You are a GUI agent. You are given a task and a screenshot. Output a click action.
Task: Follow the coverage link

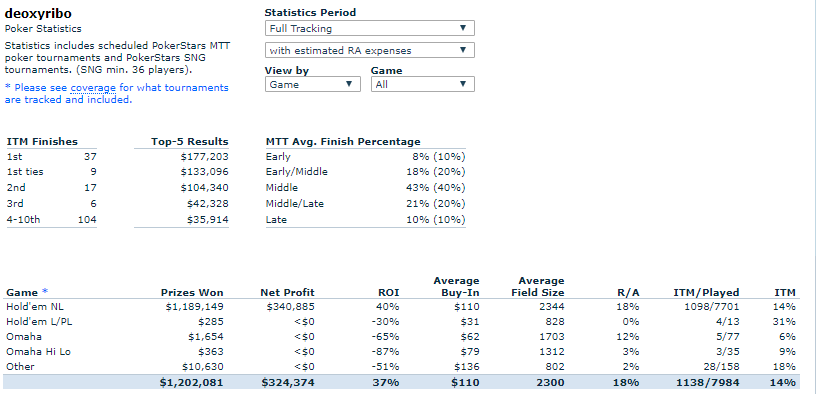tap(93, 88)
